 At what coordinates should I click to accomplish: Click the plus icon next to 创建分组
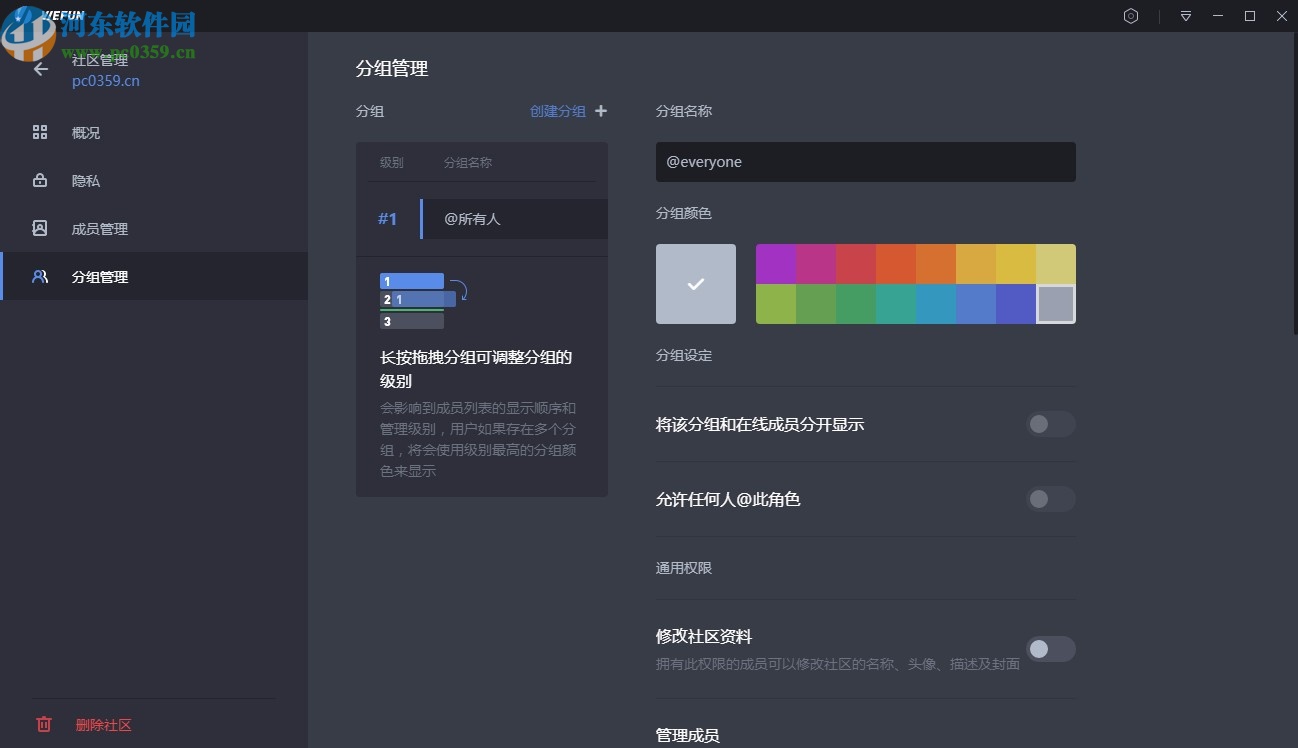coord(601,111)
